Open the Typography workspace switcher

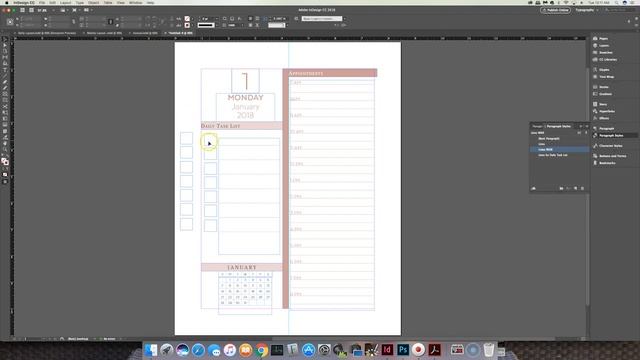pyautogui.click(x=587, y=10)
